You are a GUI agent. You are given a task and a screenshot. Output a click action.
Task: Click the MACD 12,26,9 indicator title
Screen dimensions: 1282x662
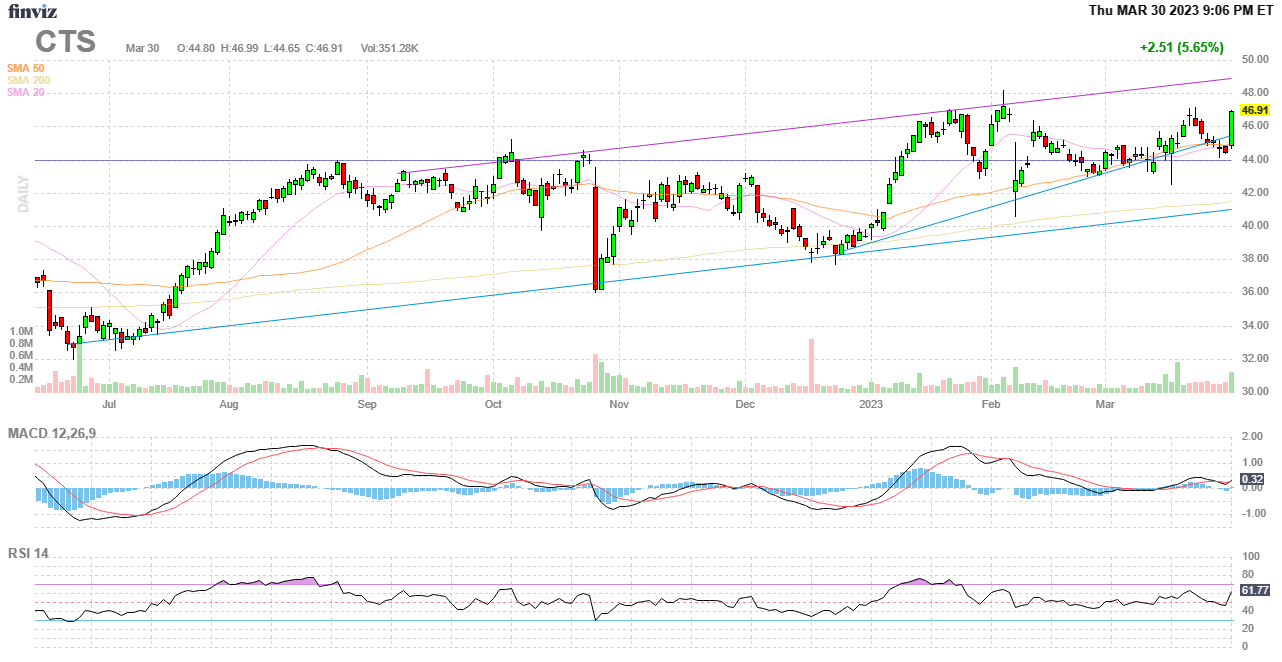pyautogui.click(x=59, y=433)
